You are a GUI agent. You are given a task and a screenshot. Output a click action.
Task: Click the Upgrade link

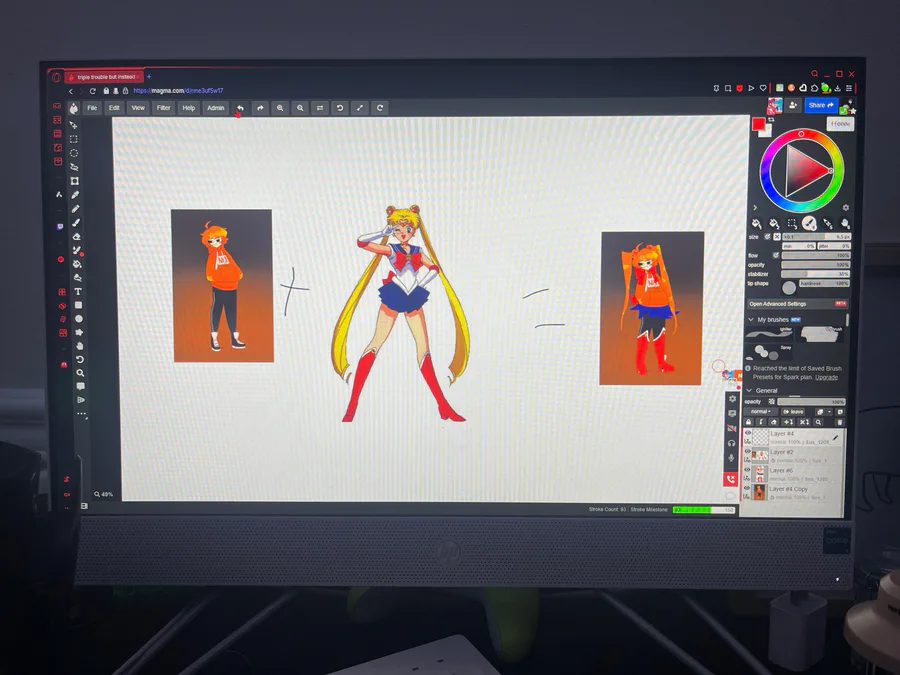pos(826,378)
